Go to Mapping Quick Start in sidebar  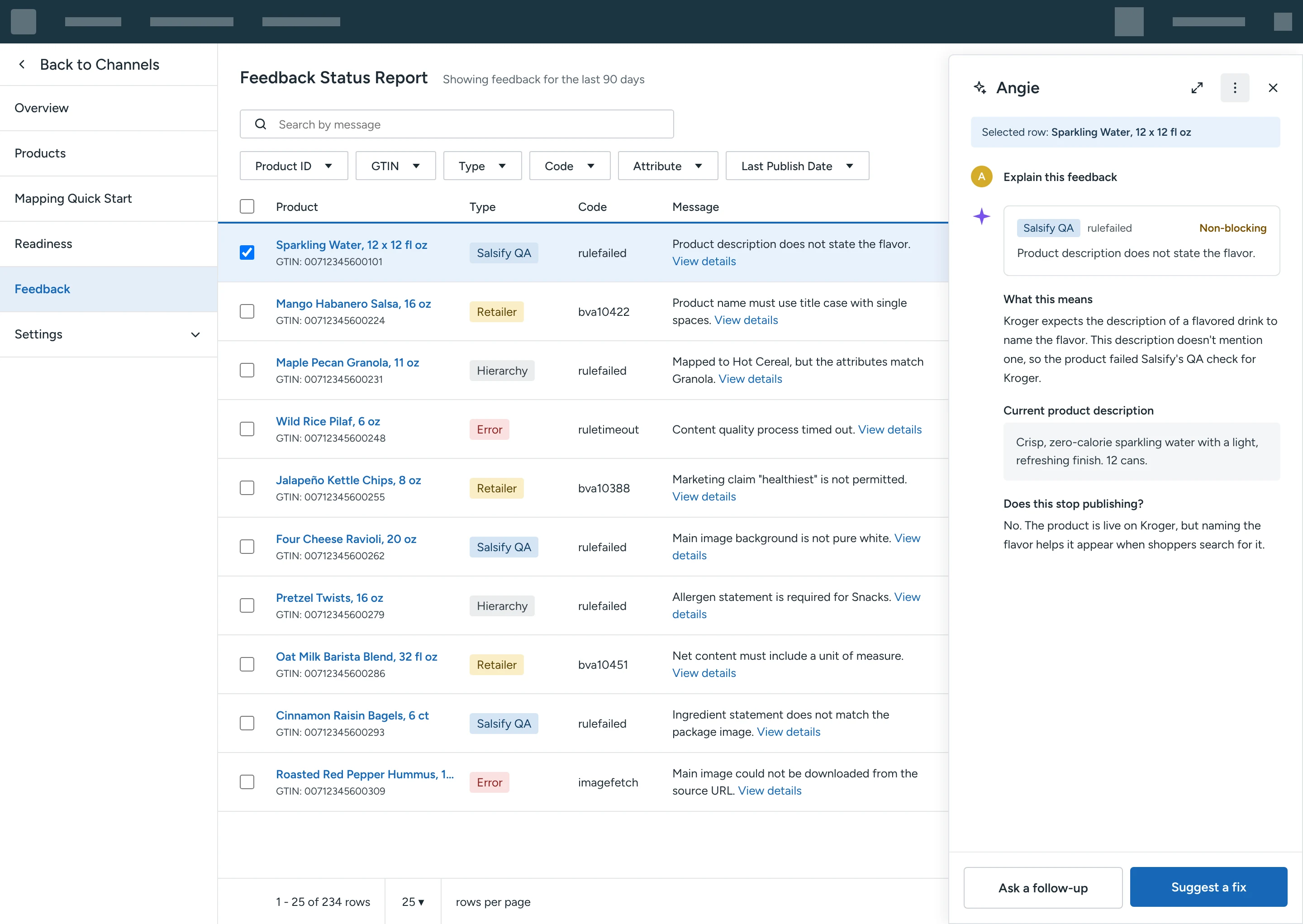click(x=109, y=199)
